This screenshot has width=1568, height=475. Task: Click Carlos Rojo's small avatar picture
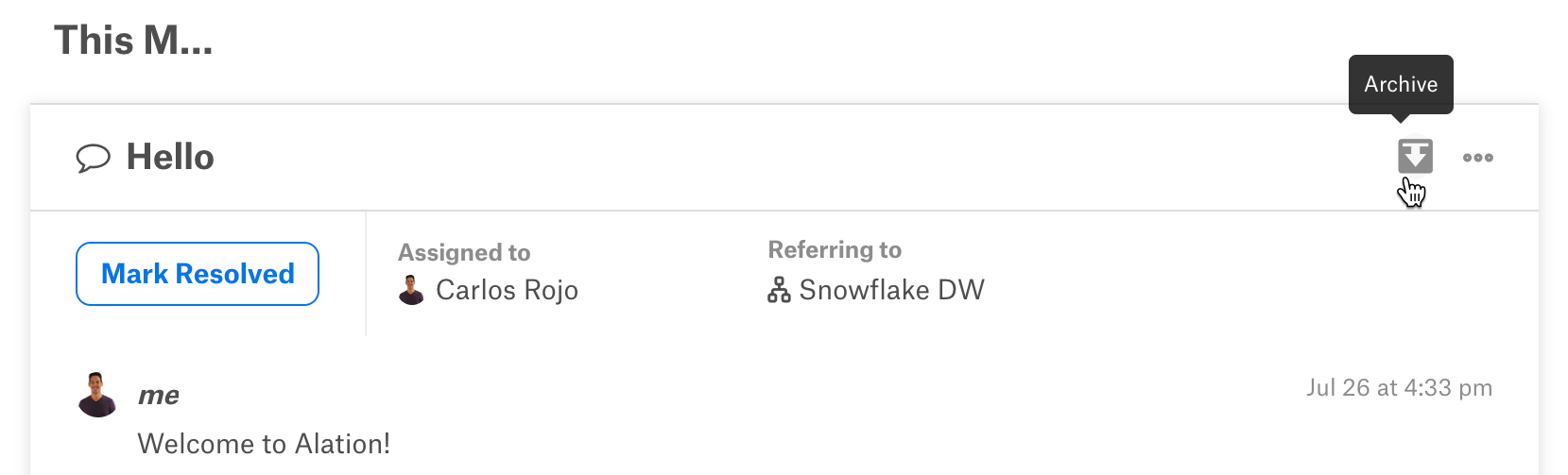[411, 290]
